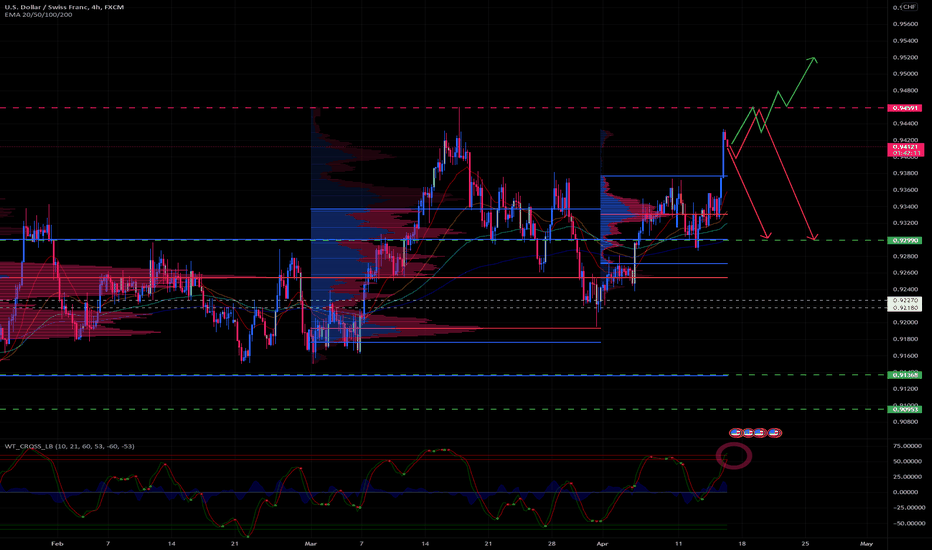Click the U.S. Dollar / Swiss Franc chart title
Viewport: 932px width, 550px height.
click(64, 7)
